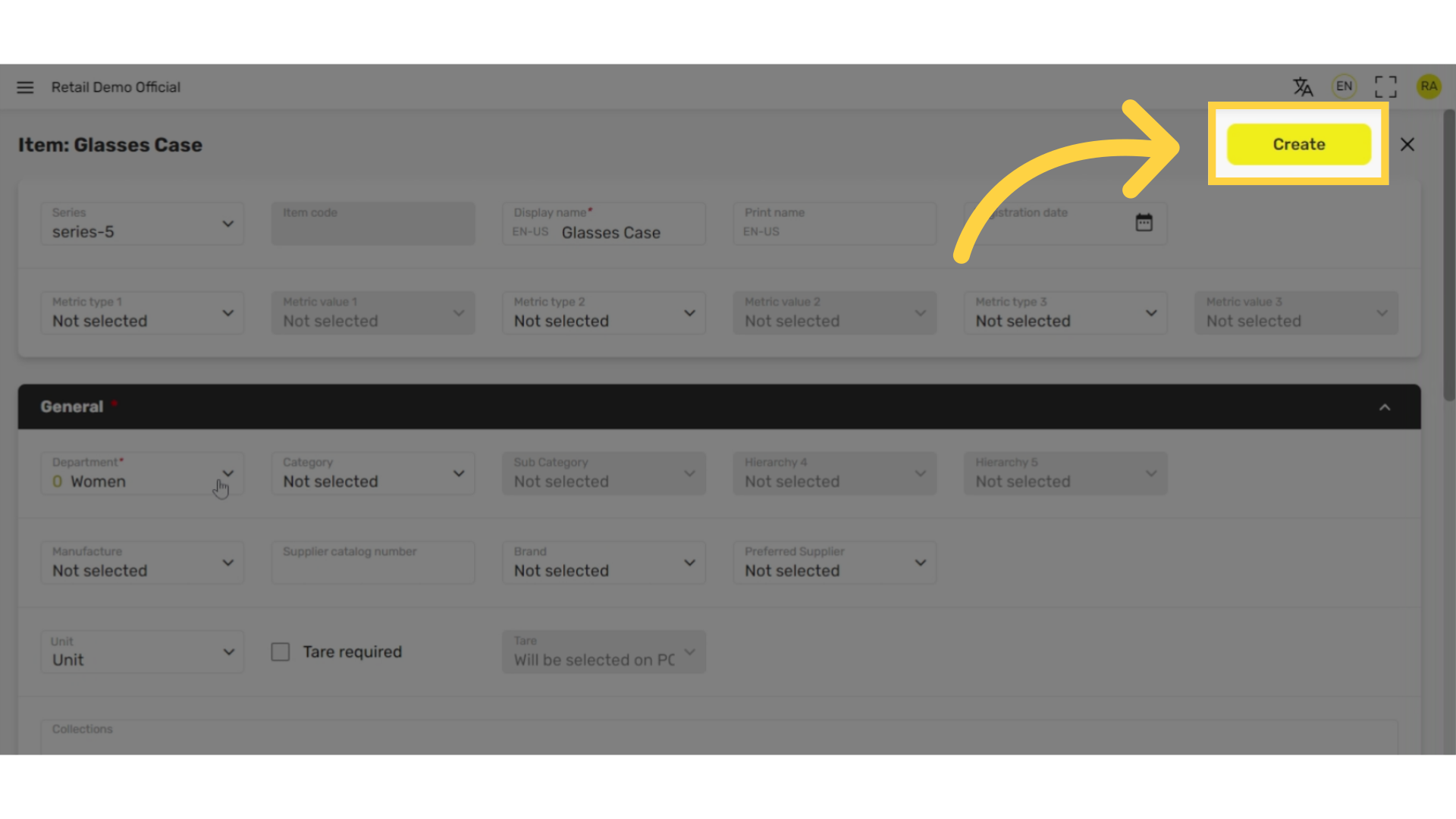
Task: Open the hamburger navigation menu
Action: [25, 87]
